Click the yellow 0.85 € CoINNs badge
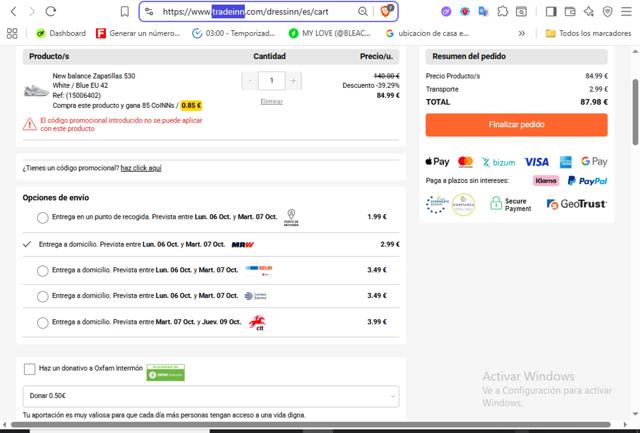640x433 pixels. coord(191,105)
